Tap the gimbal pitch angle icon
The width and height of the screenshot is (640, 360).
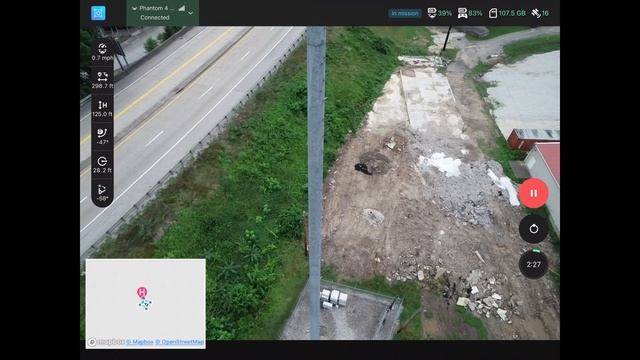click(102, 133)
